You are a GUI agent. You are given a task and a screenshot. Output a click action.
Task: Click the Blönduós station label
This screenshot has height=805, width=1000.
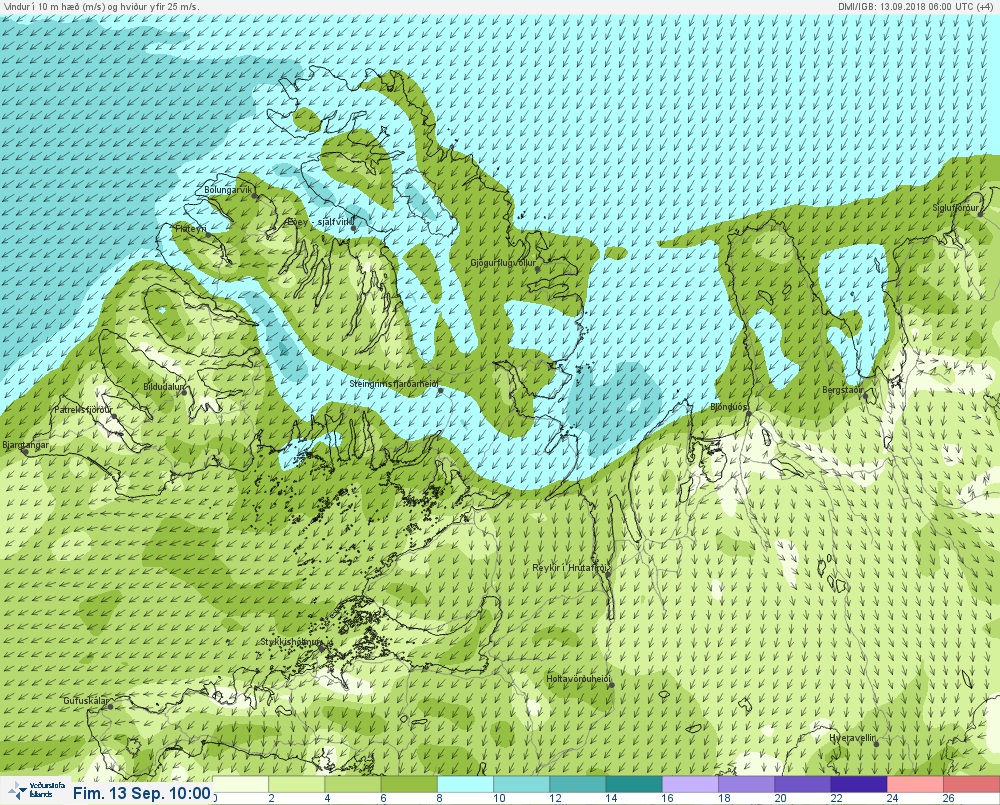click(728, 406)
